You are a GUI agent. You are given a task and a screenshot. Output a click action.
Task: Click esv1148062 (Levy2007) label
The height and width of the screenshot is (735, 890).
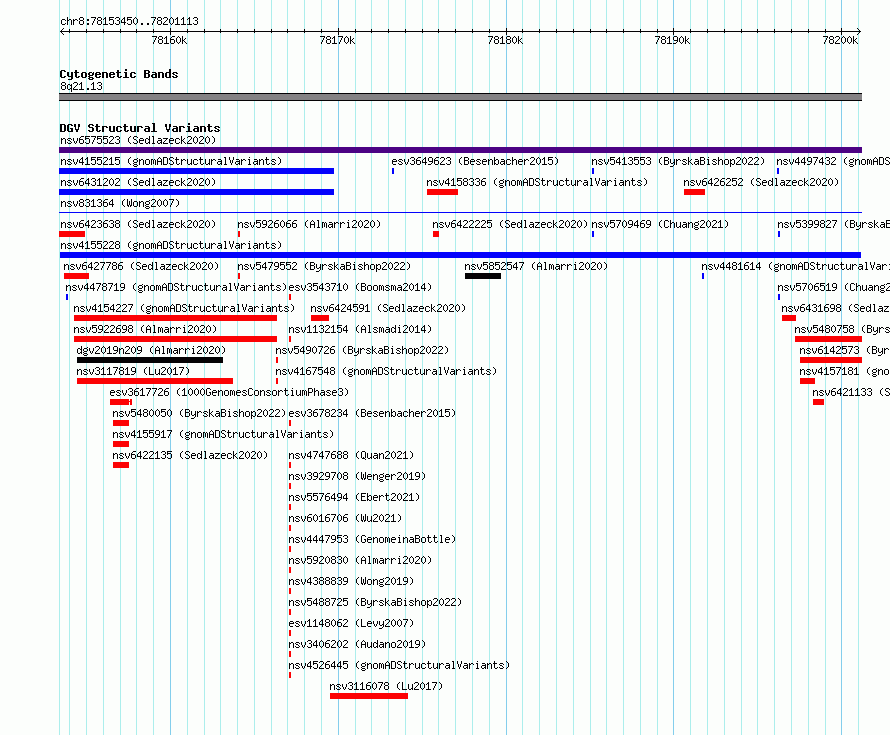[351, 623]
